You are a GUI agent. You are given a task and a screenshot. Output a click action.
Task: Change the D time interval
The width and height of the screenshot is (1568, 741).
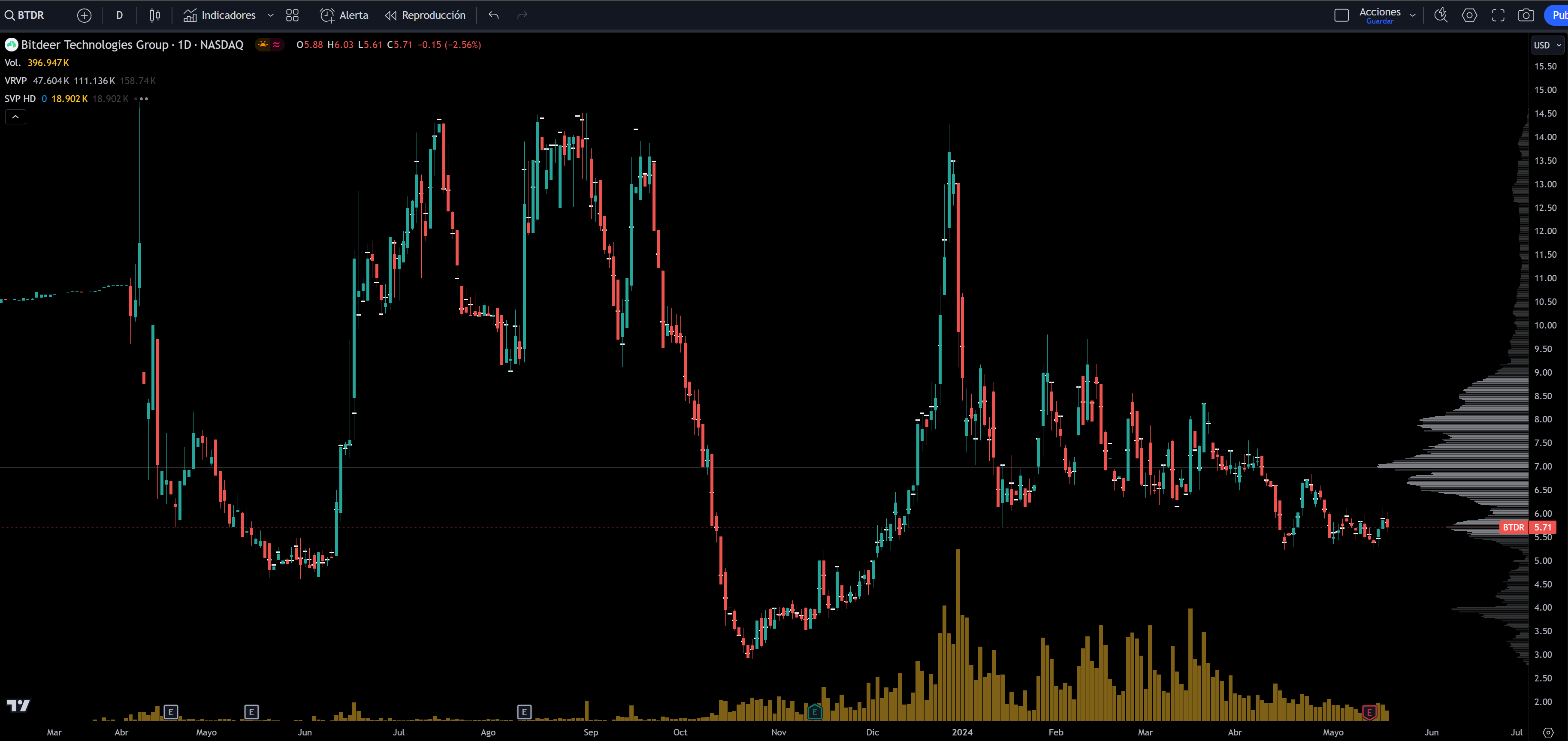click(119, 15)
